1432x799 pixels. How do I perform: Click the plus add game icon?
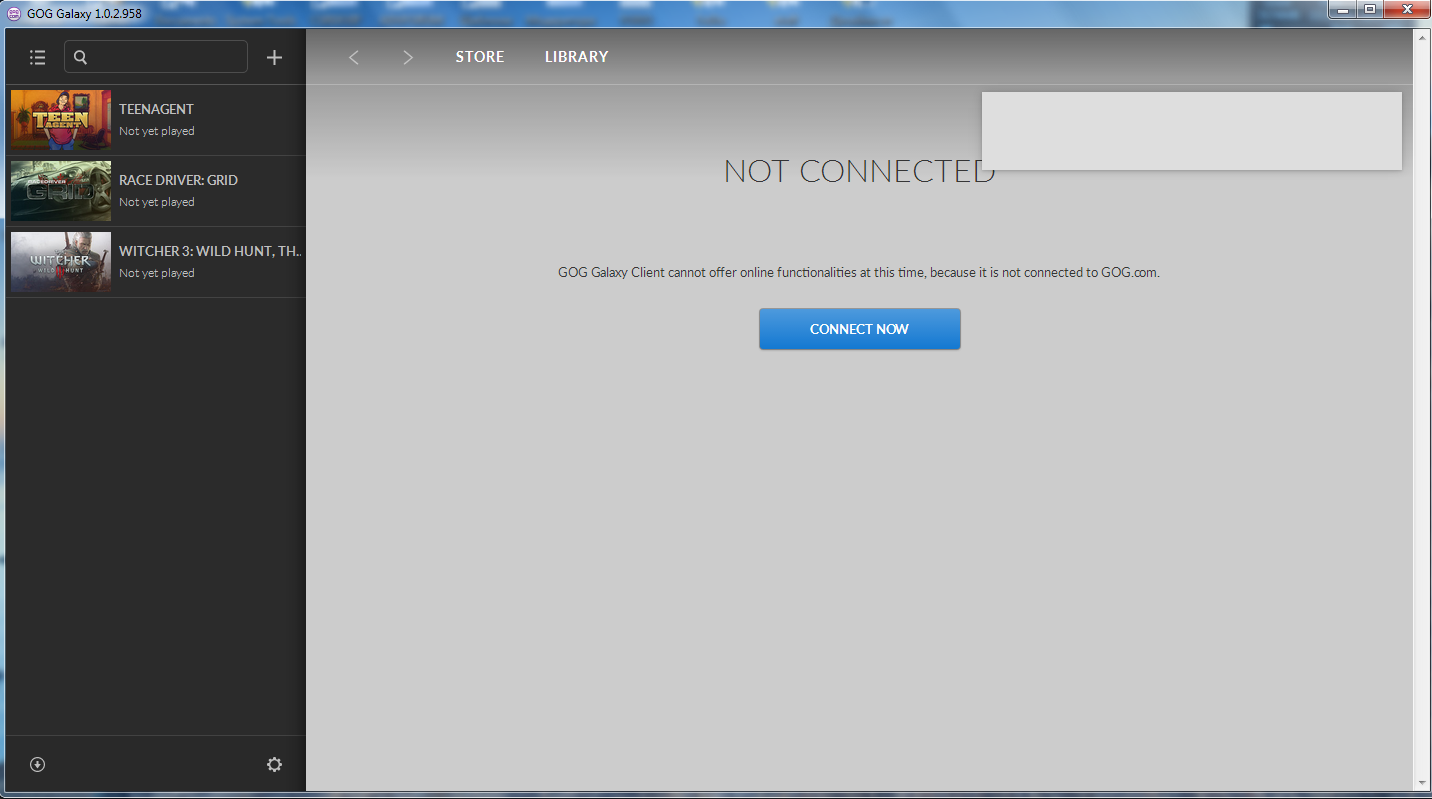[274, 58]
